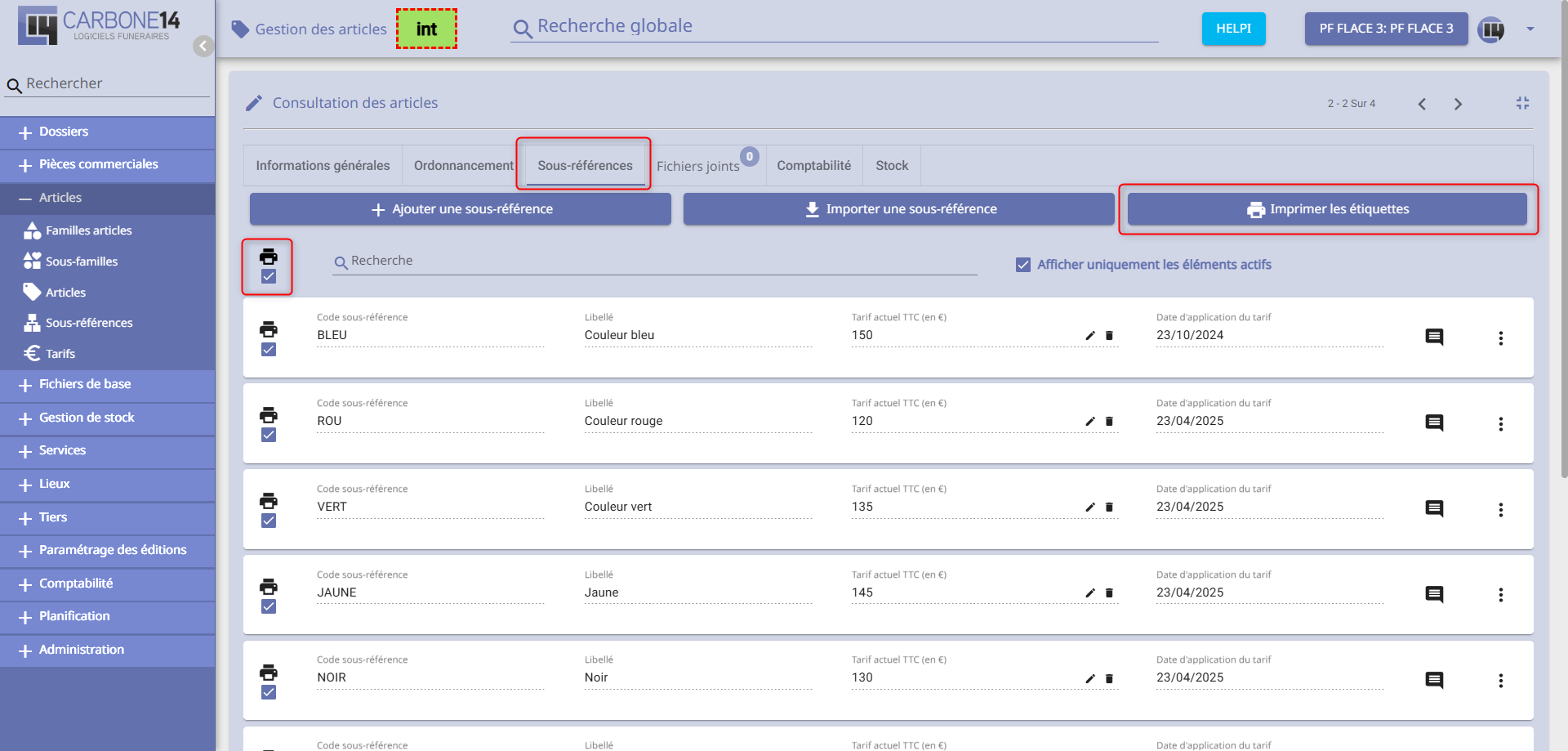Select the Sous-références tab

[x=585, y=166]
